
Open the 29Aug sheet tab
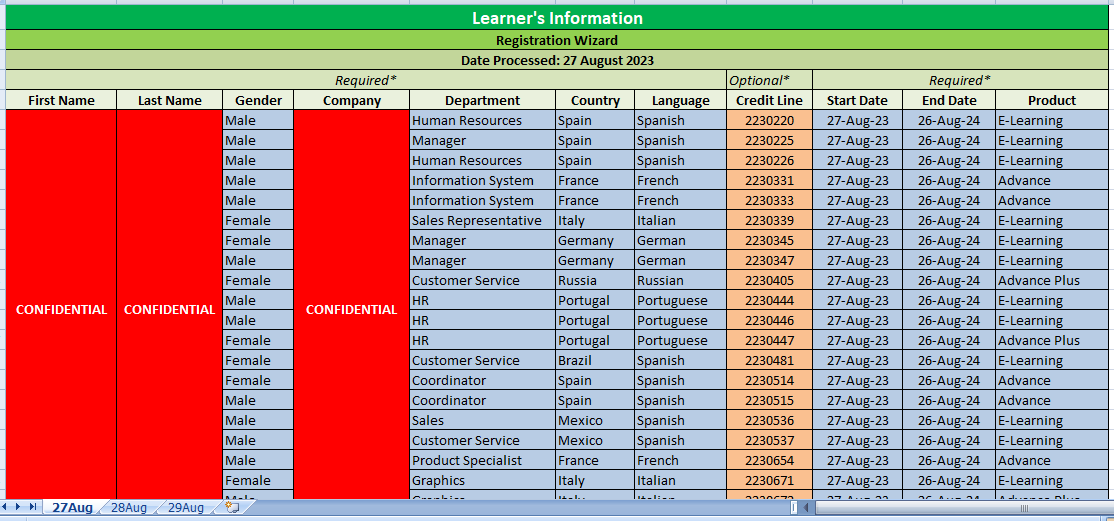(x=185, y=507)
